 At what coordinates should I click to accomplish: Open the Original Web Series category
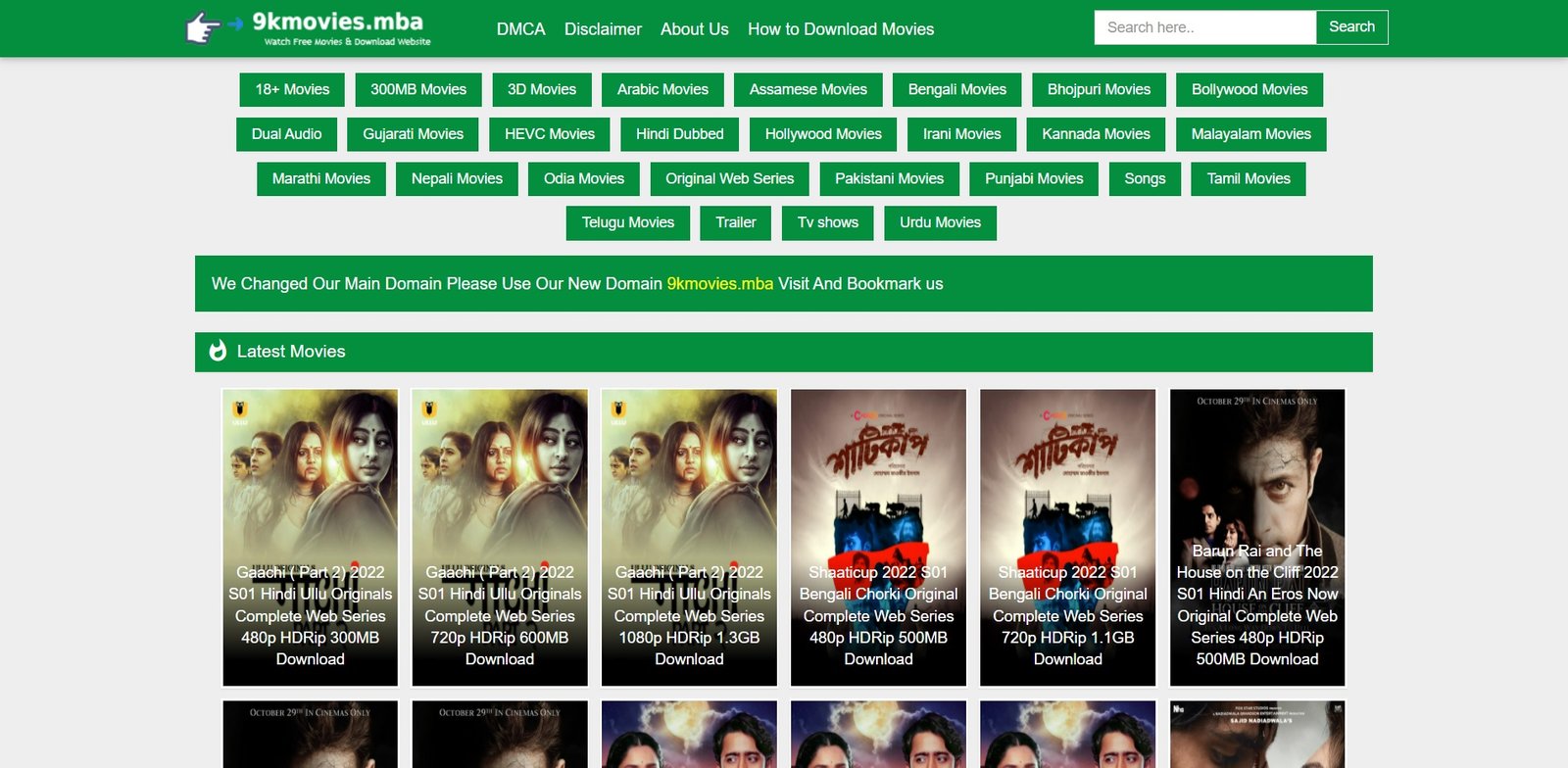729,178
